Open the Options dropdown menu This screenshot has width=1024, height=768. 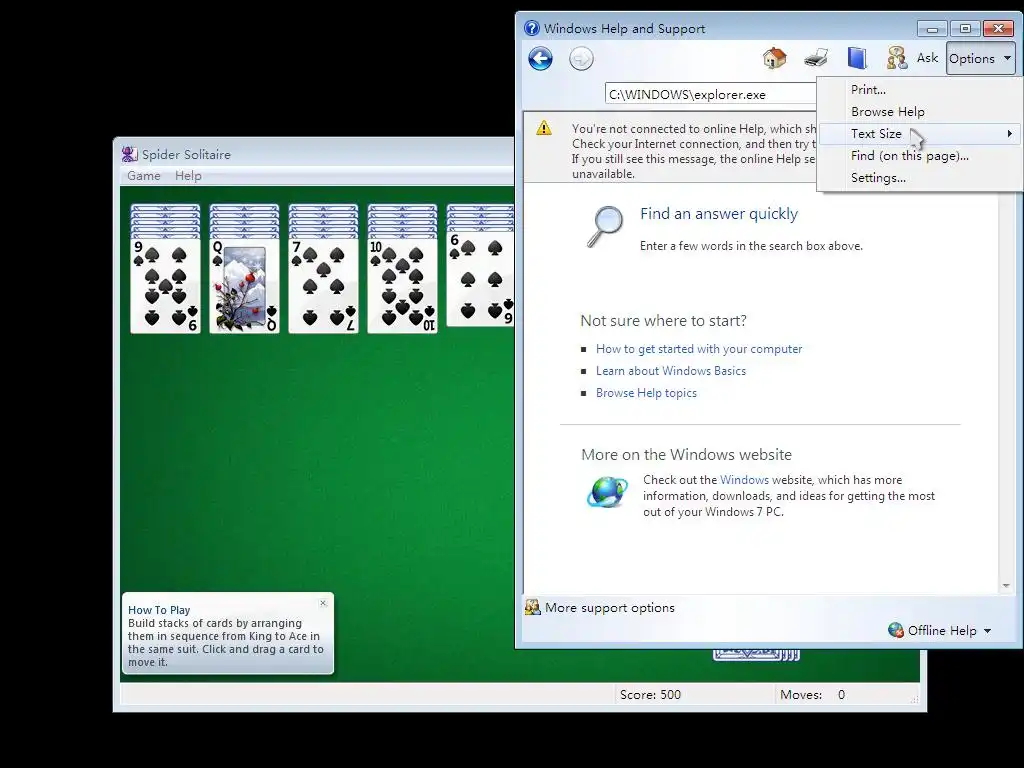click(980, 59)
